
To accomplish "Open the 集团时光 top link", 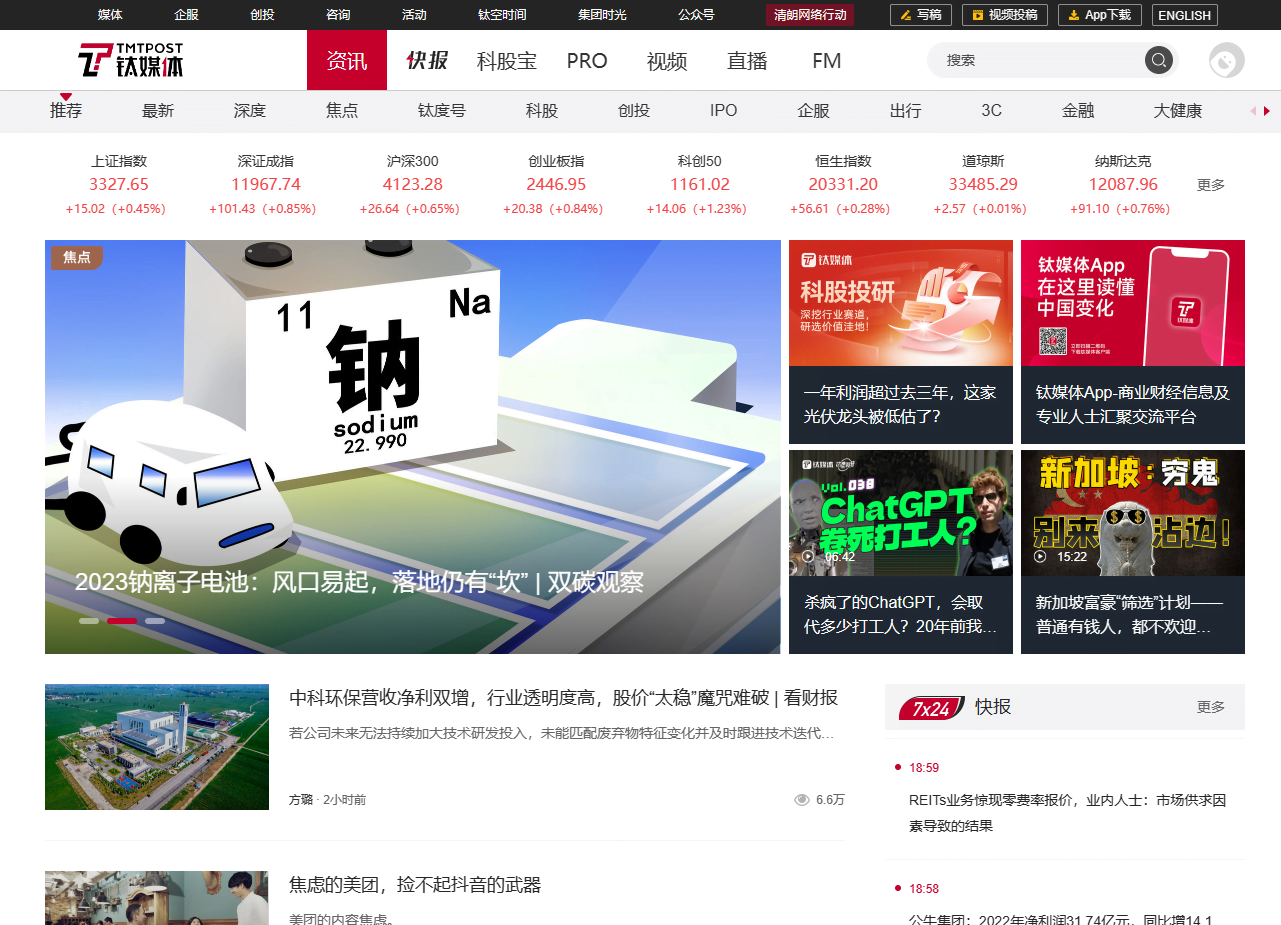I will point(602,15).
